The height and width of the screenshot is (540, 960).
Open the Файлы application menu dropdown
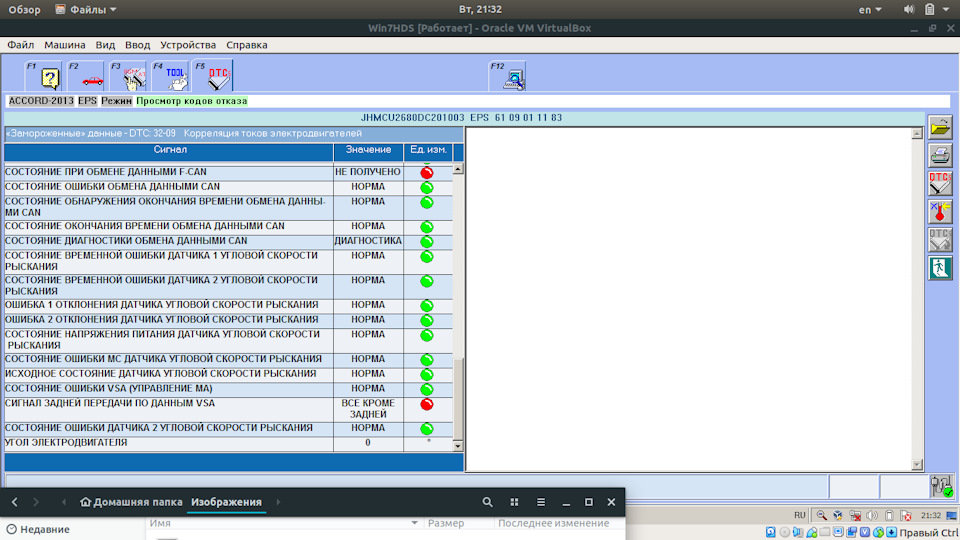point(86,9)
